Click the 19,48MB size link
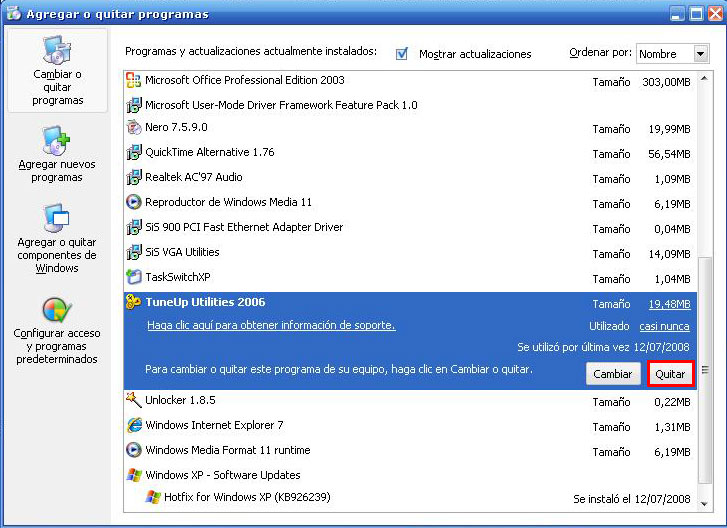727x528 pixels. [670, 304]
